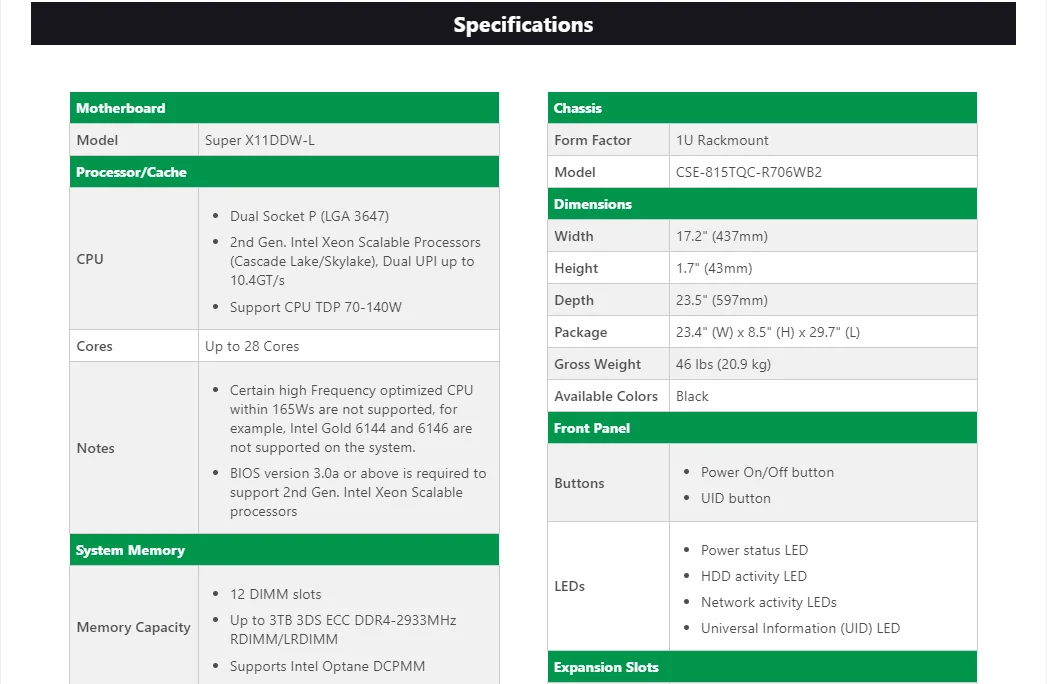The width and height of the screenshot is (1048, 684).
Task: Click the Memory Capacity row label
Action: 133,627
